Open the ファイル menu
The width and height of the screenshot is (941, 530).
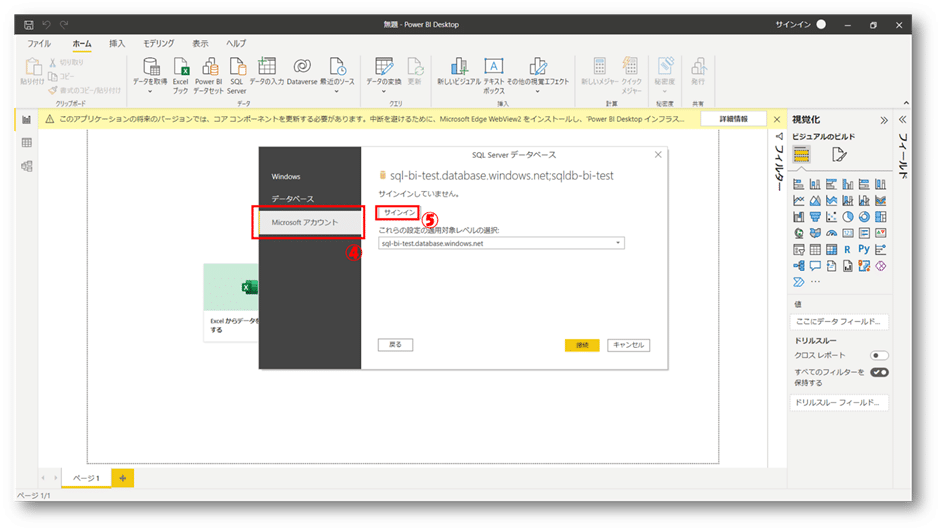pyautogui.click(x=39, y=43)
